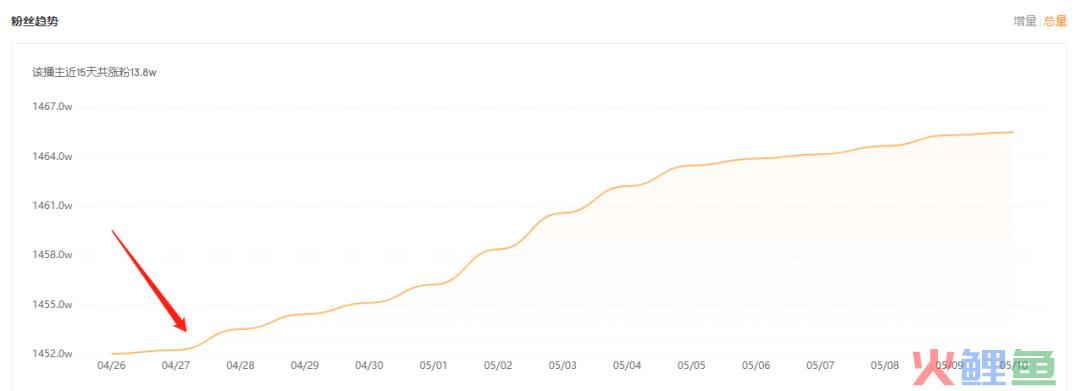Select the 04/27 date label

click(x=176, y=365)
